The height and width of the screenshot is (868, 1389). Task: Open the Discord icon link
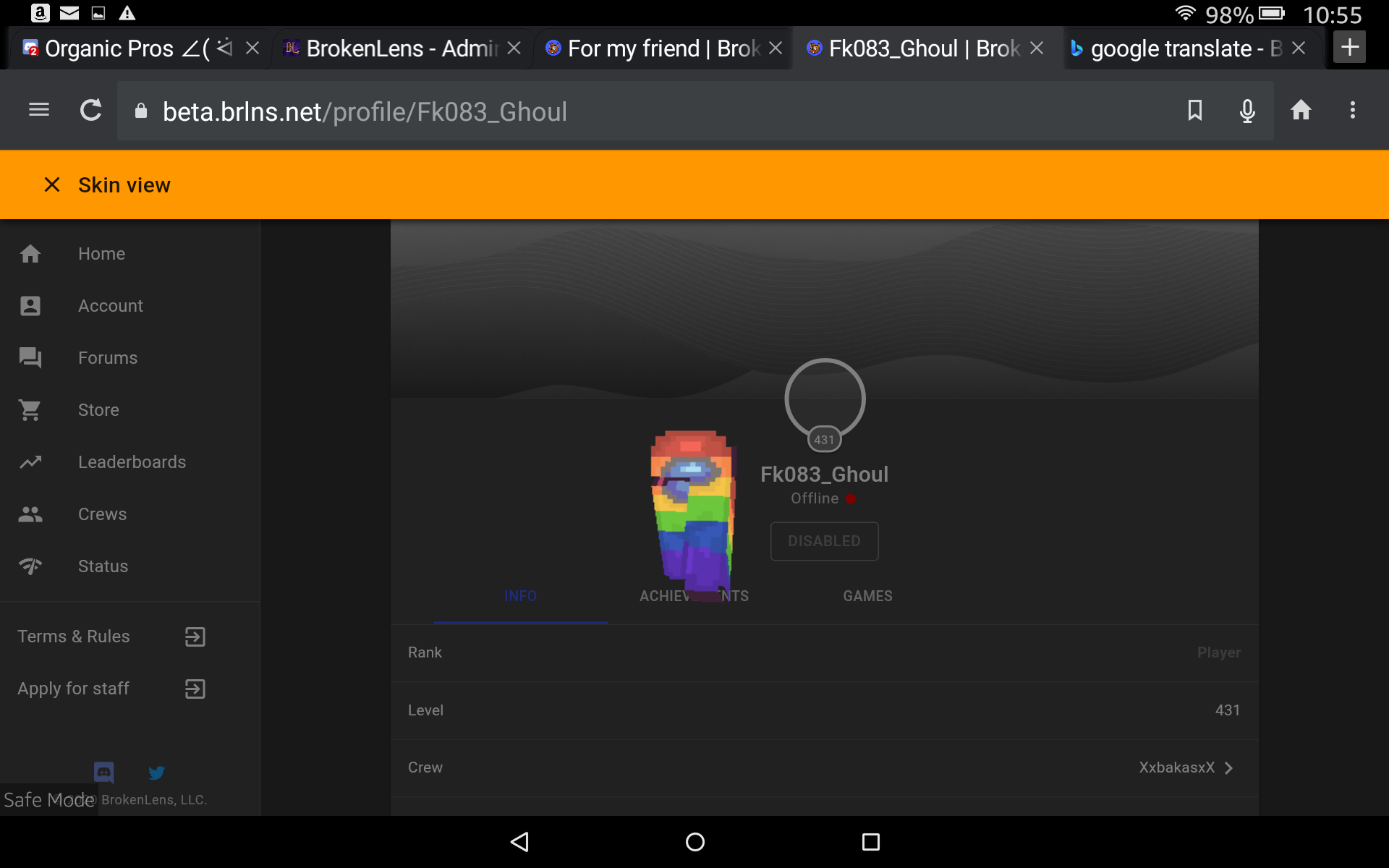(104, 773)
